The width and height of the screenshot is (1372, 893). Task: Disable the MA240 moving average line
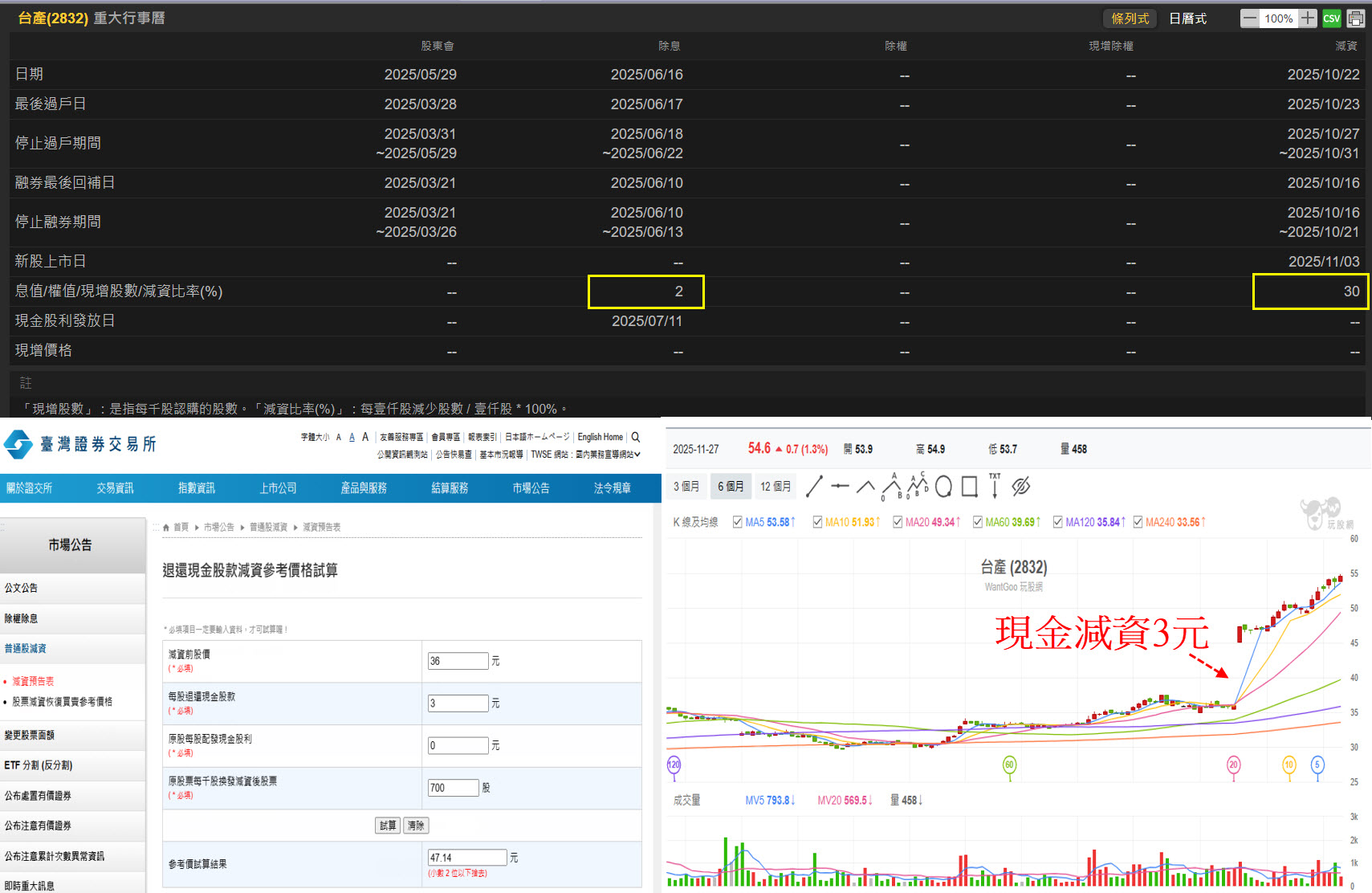point(1138,522)
